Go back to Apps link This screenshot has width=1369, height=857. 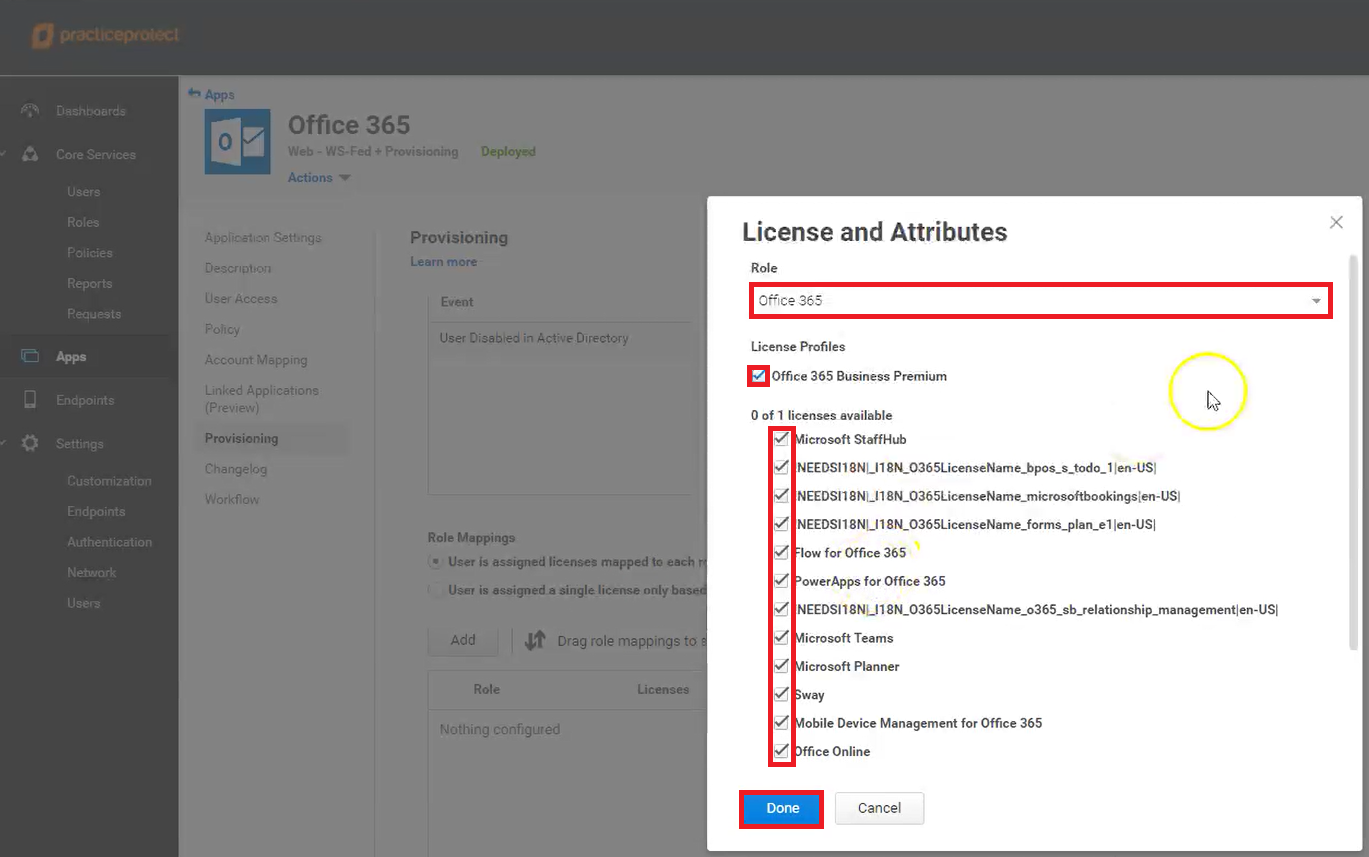coord(219,94)
